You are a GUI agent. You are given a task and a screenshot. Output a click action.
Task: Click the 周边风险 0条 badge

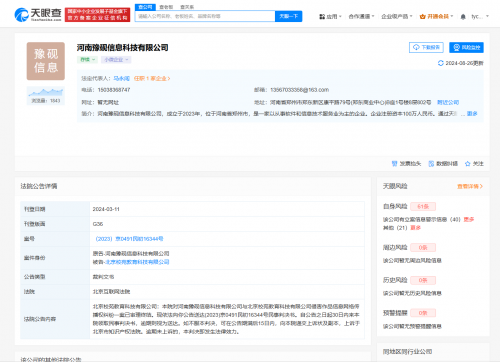point(423,248)
